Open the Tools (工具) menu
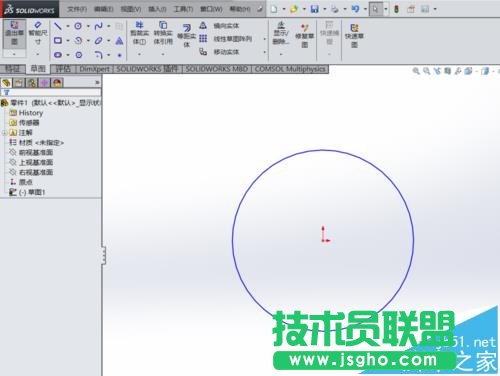Image resolution: width=500 pixels, height=376 pixels. (x=183, y=9)
